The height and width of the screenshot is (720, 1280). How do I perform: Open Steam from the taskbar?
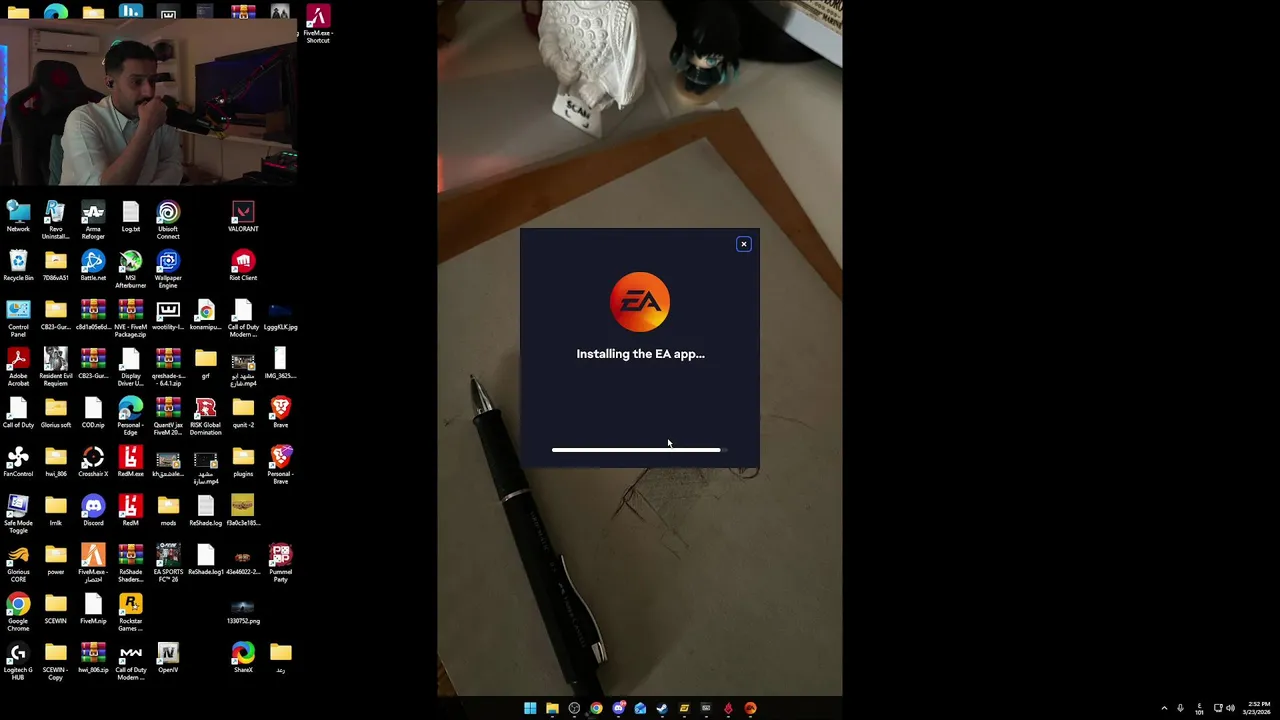(662, 708)
